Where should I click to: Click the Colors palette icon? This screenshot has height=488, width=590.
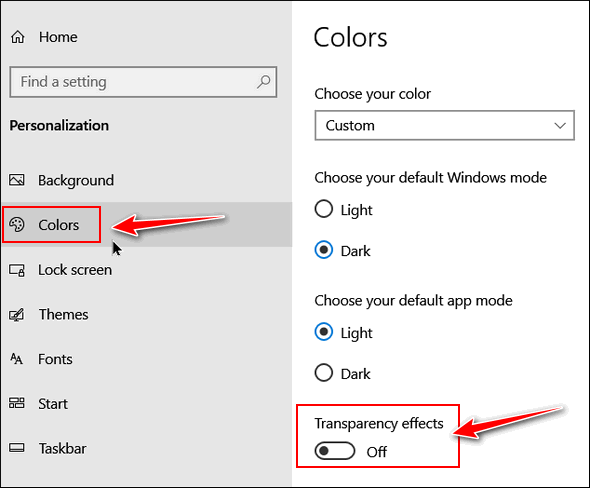[x=17, y=225]
